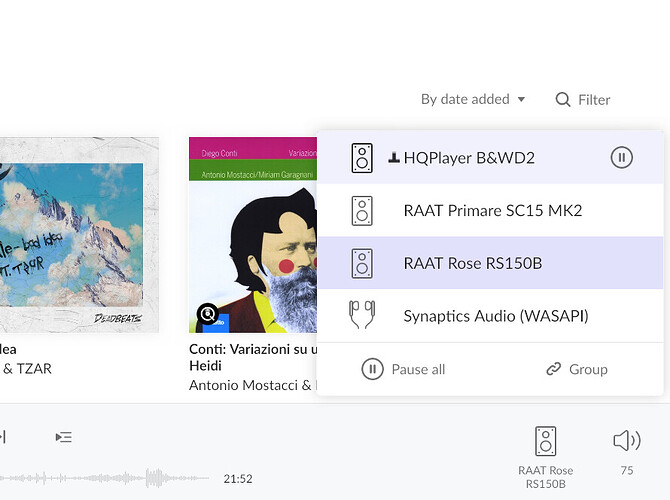Click the earbuds icon beside Synaptics Audio
The height and width of the screenshot is (500, 670).
pyautogui.click(x=362, y=315)
